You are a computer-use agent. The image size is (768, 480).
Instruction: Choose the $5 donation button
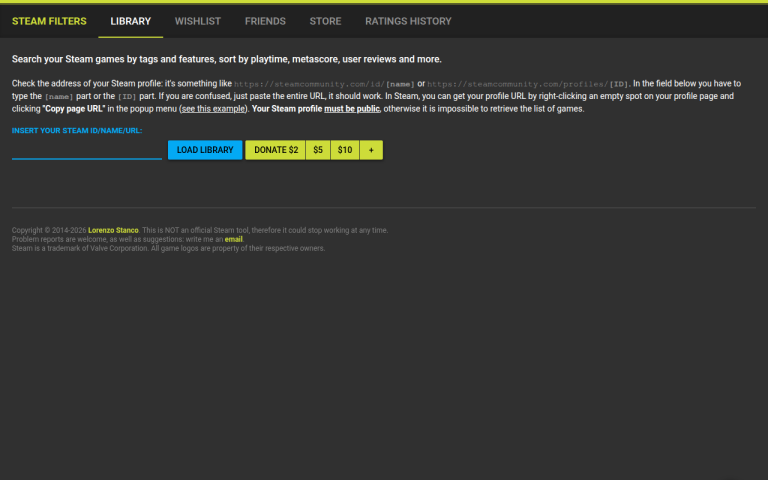(318, 150)
